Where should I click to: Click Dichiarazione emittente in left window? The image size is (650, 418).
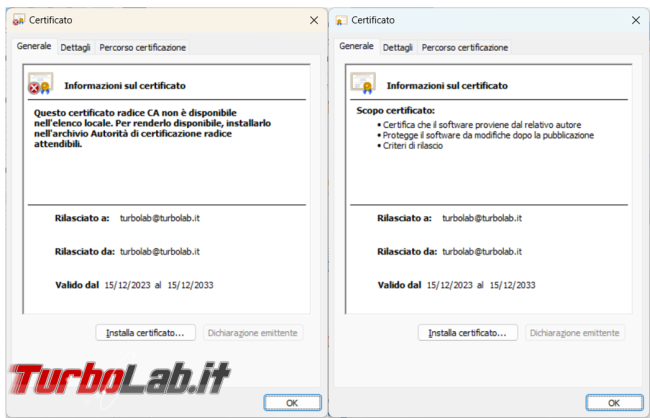pos(253,333)
